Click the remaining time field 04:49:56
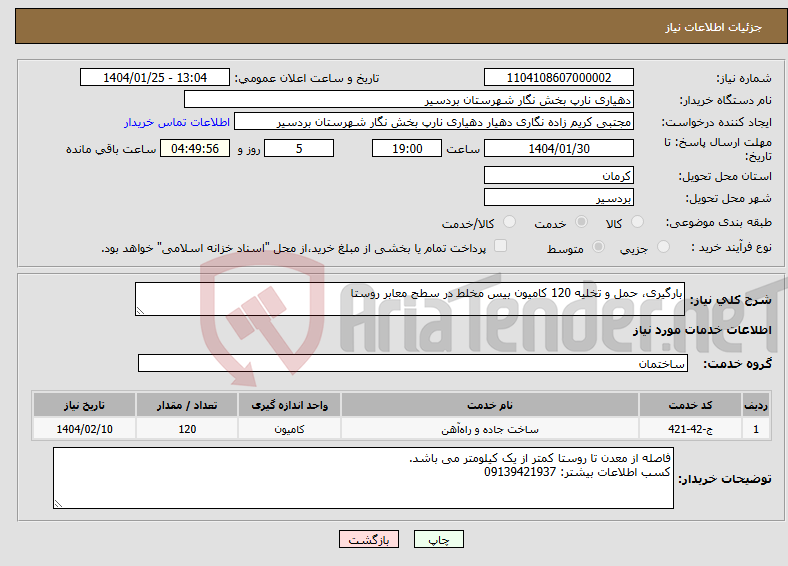Viewport: 788px width, 566px height. pyautogui.click(x=195, y=148)
